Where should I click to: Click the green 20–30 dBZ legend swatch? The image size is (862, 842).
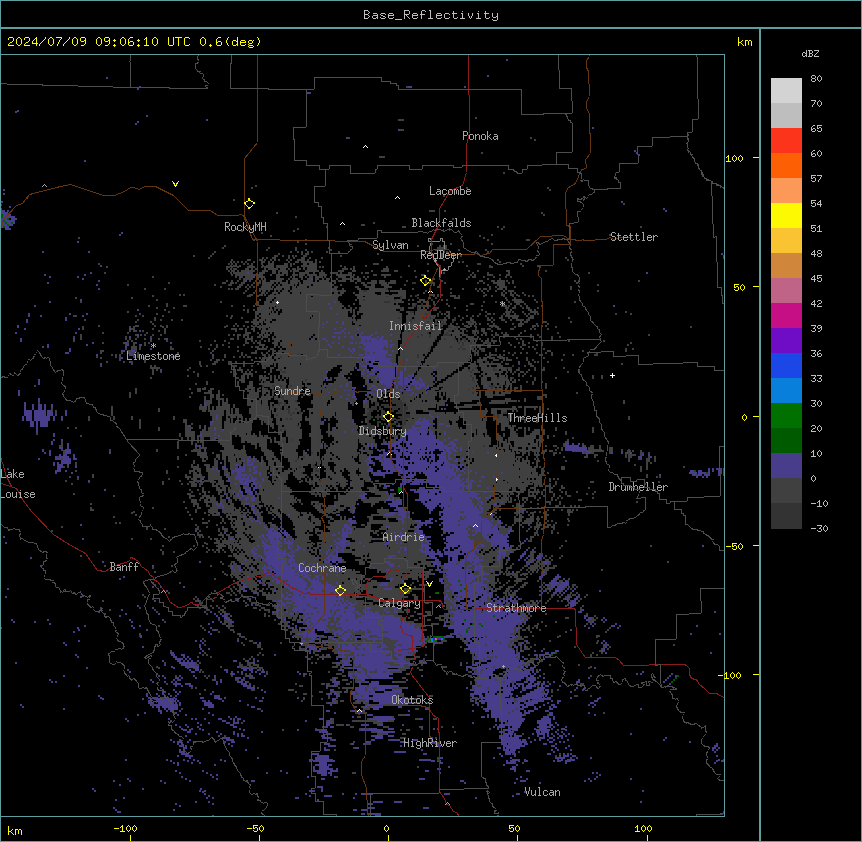(786, 416)
